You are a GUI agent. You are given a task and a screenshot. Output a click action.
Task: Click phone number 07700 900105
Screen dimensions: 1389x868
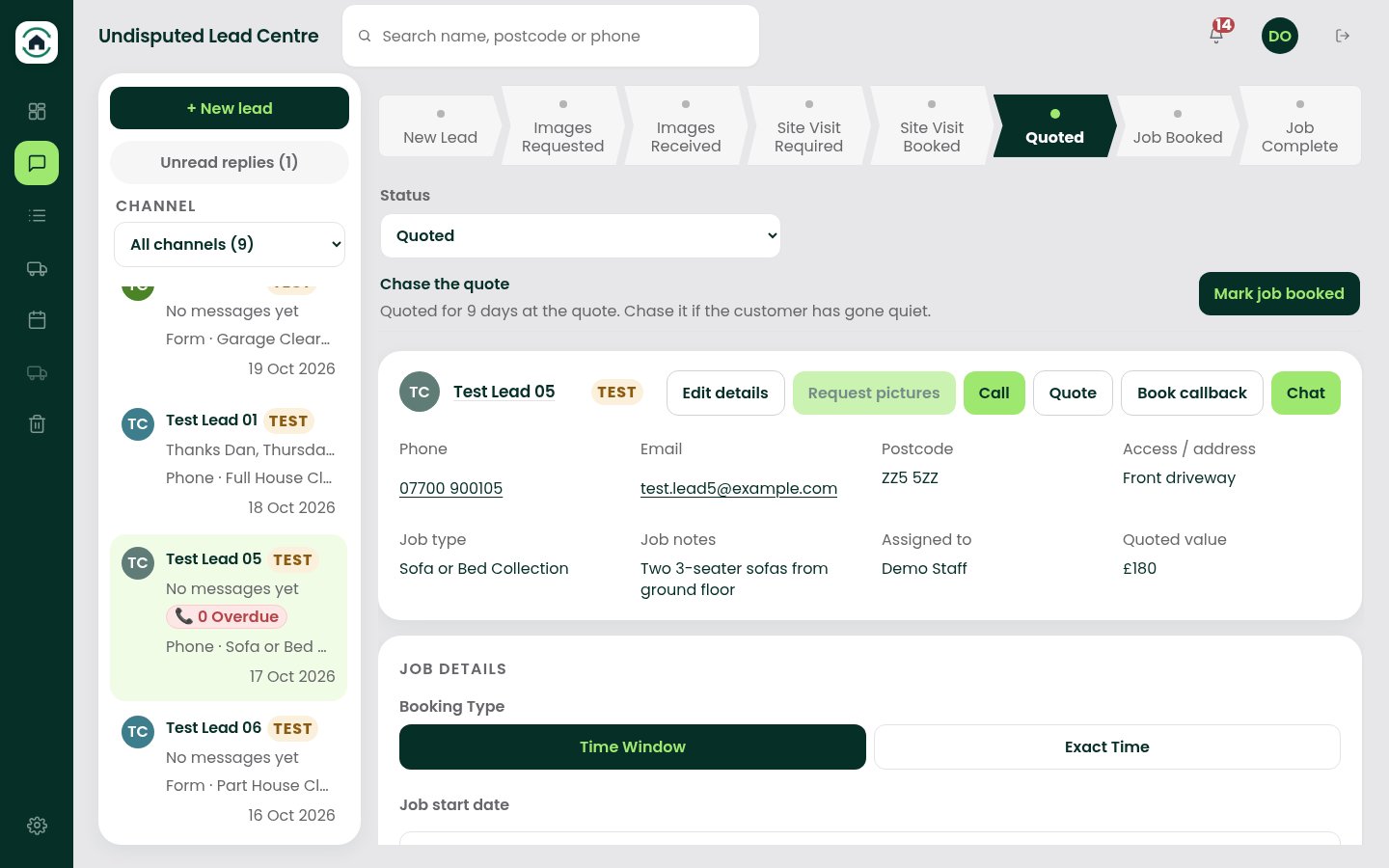tap(450, 488)
